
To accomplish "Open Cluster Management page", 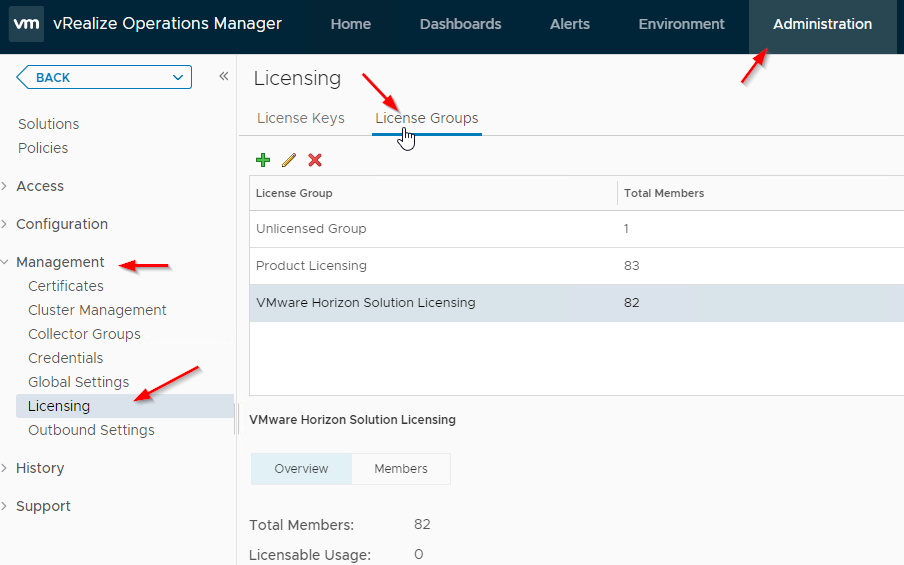I will click(97, 310).
